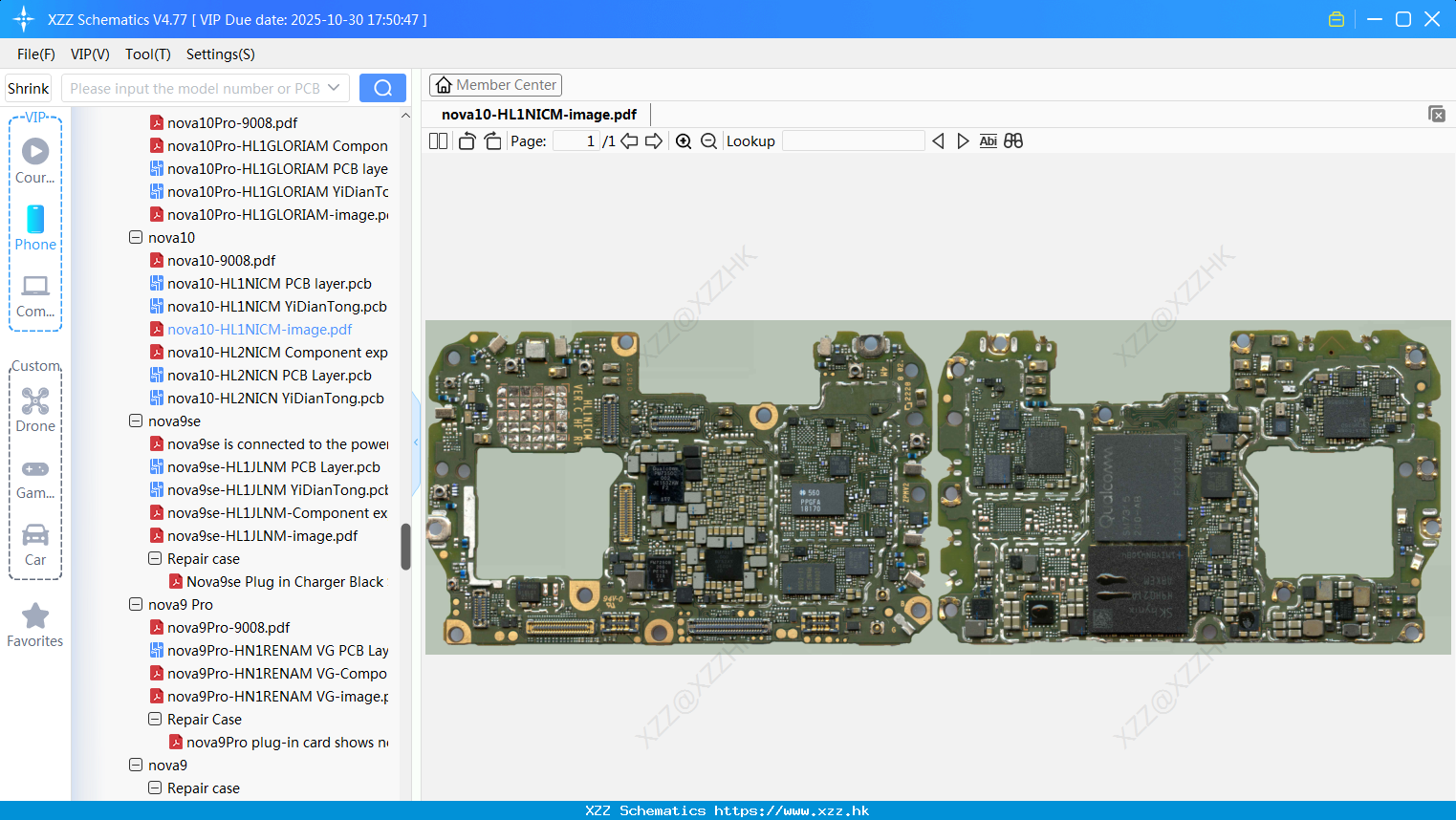Image resolution: width=1456 pixels, height=820 pixels.
Task: Select the nova10-HL1NICM-image.pdf tab
Action: 539,114
